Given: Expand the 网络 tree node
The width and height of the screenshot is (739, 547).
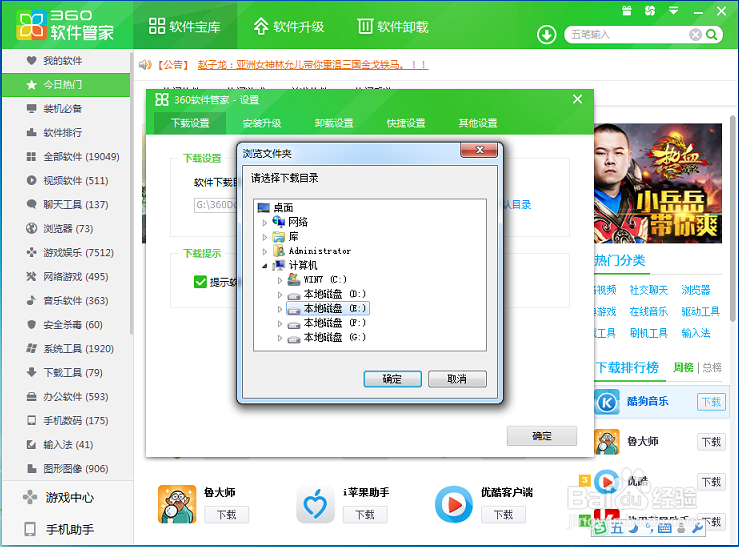Looking at the screenshot, I should [x=265, y=222].
